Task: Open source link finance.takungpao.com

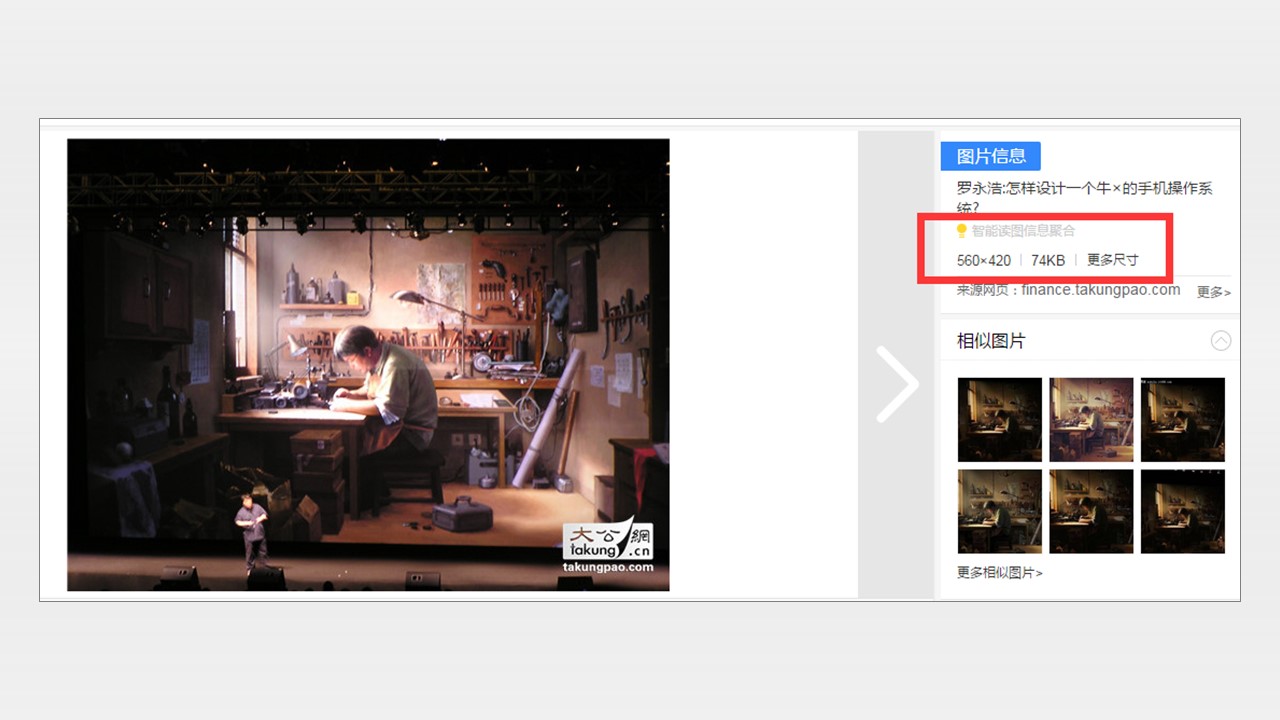Action: 1099,290
